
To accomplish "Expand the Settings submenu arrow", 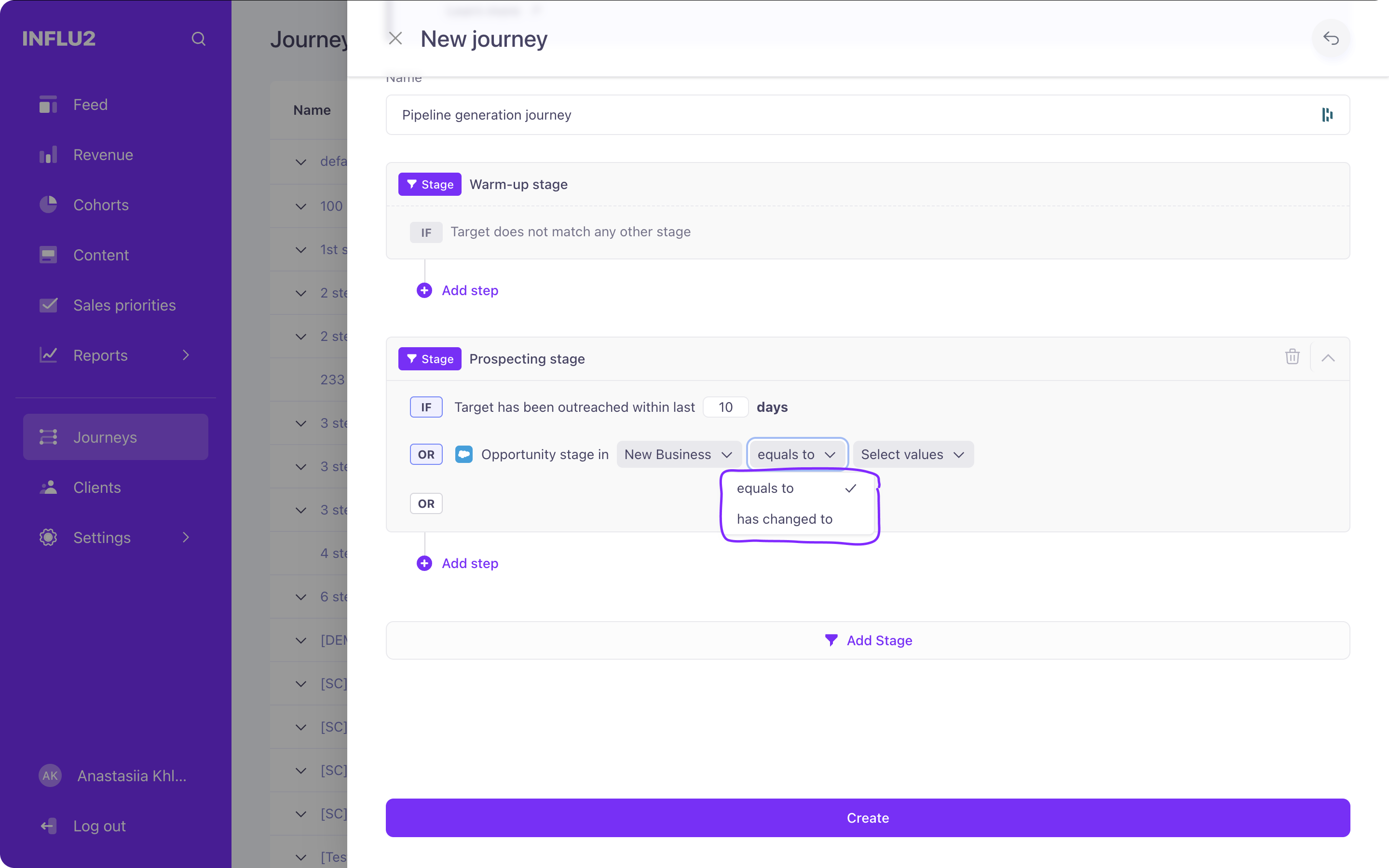I will pos(185,537).
